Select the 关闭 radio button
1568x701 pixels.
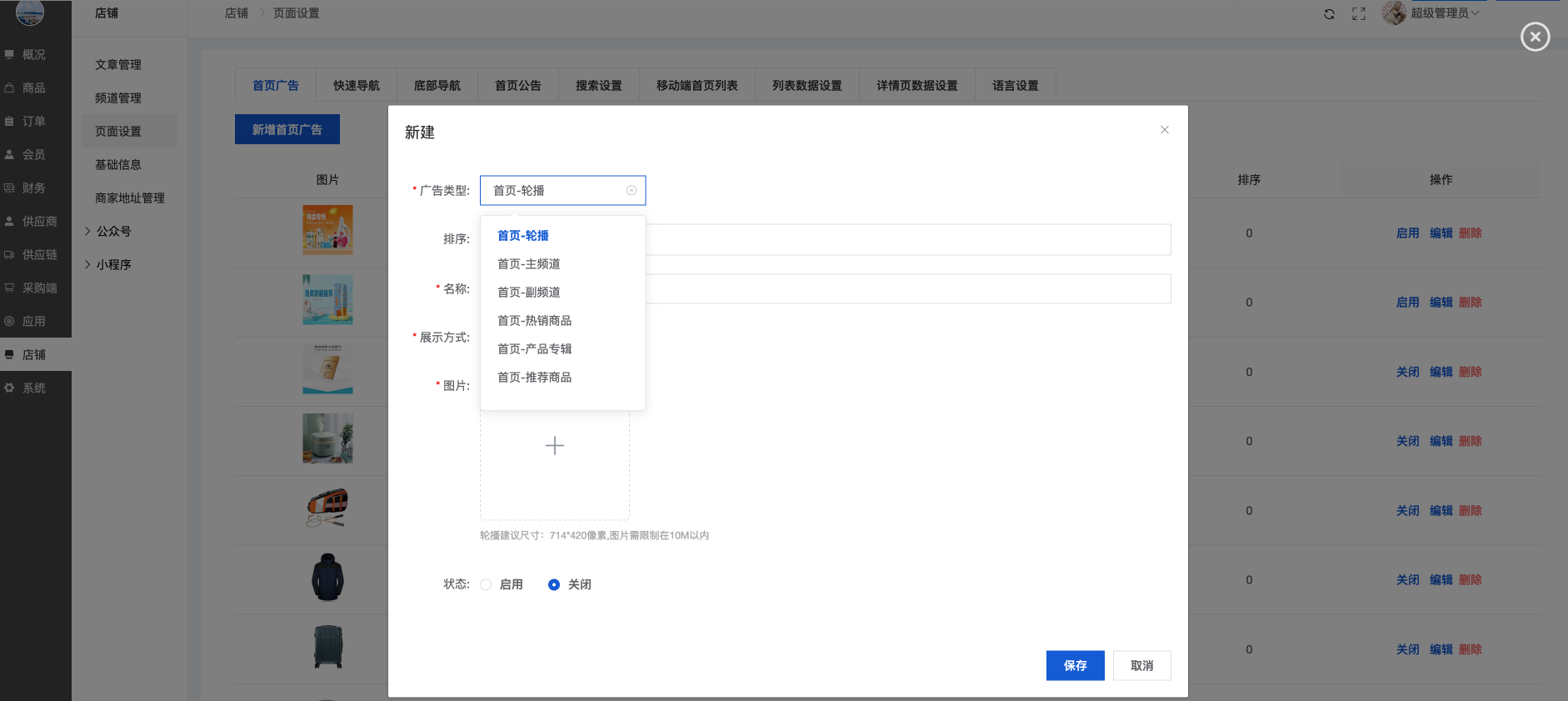(554, 585)
